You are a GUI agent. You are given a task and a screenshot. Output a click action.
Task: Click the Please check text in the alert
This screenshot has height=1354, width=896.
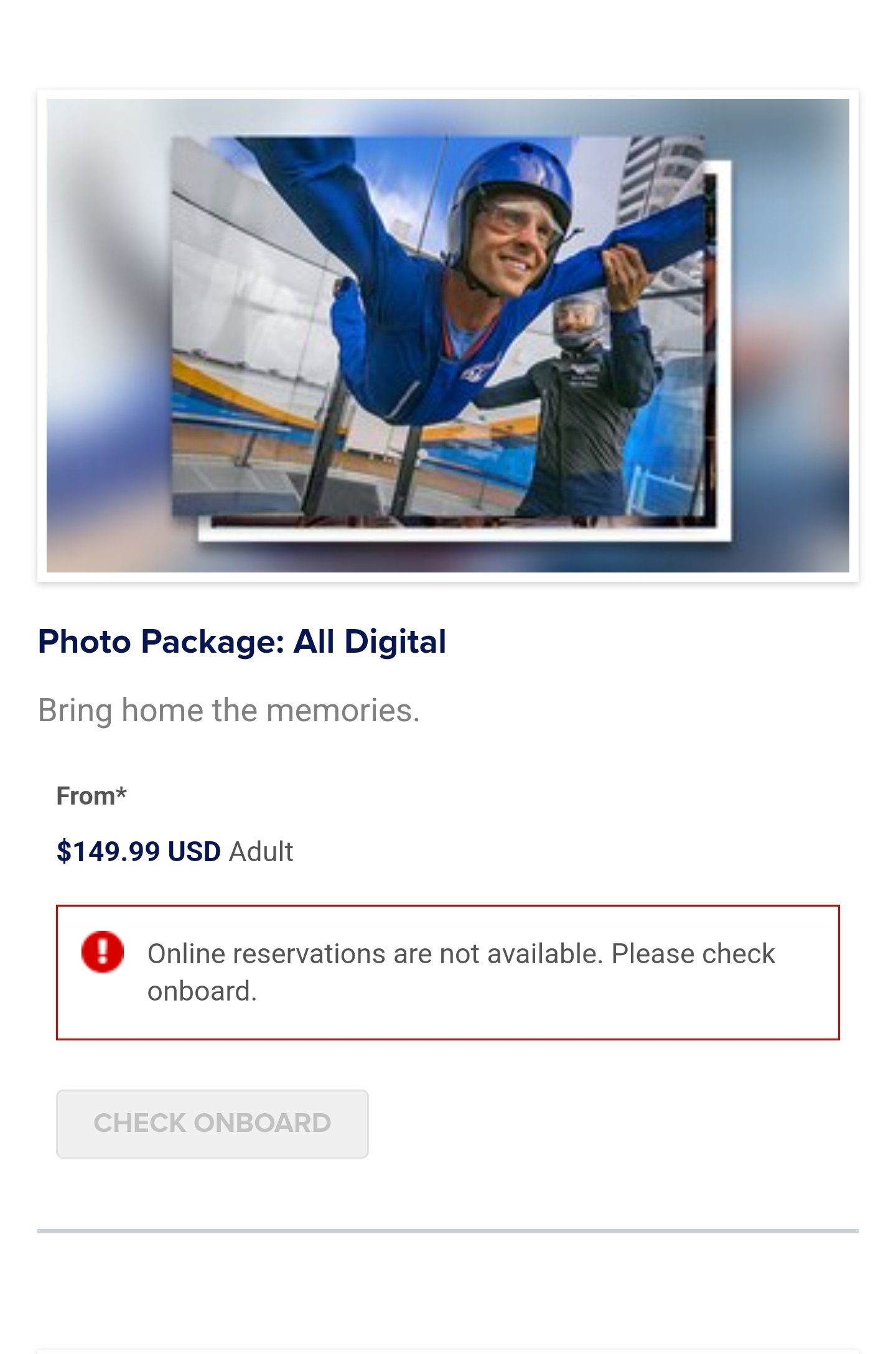[x=693, y=954]
